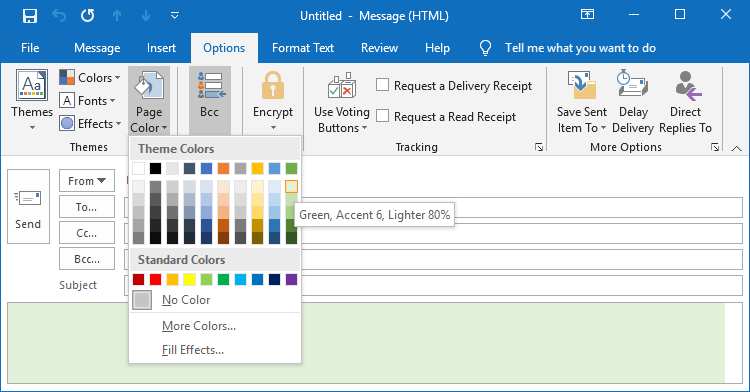Open Customize Quick Access Toolbar arrow
This screenshot has width=750, height=392.
click(175, 16)
